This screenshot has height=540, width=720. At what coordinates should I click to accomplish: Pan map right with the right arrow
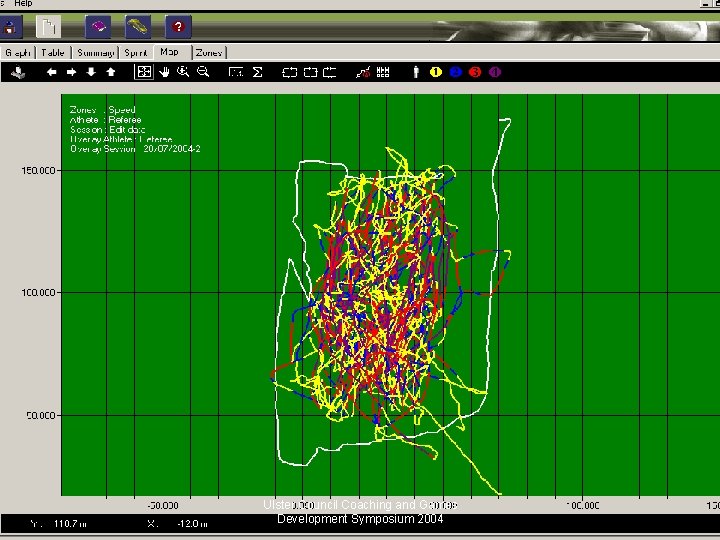pos(71,72)
